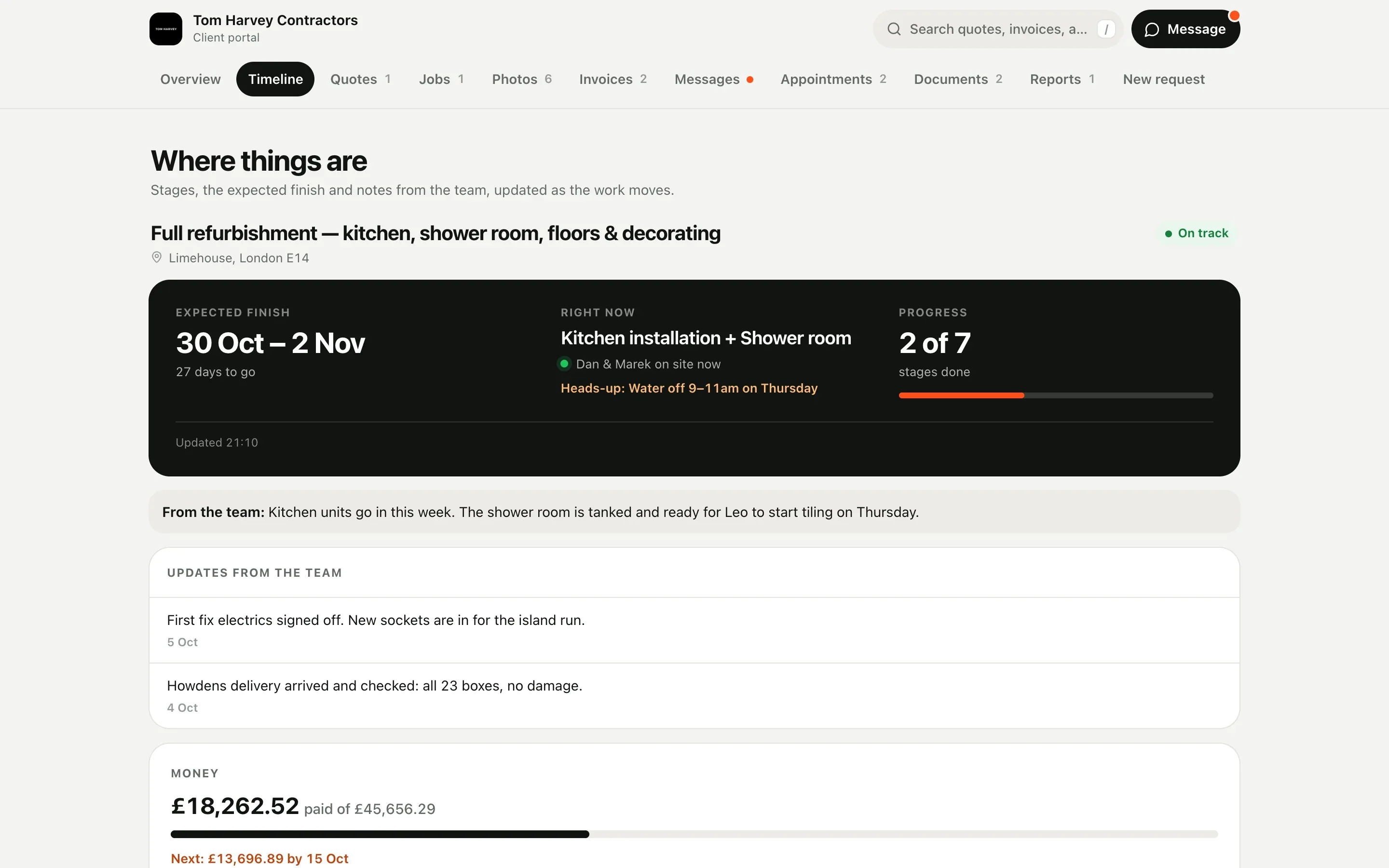Focus the search quotes and invoices field
This screenshot has width=1389, height=868.
coord(997,29)
